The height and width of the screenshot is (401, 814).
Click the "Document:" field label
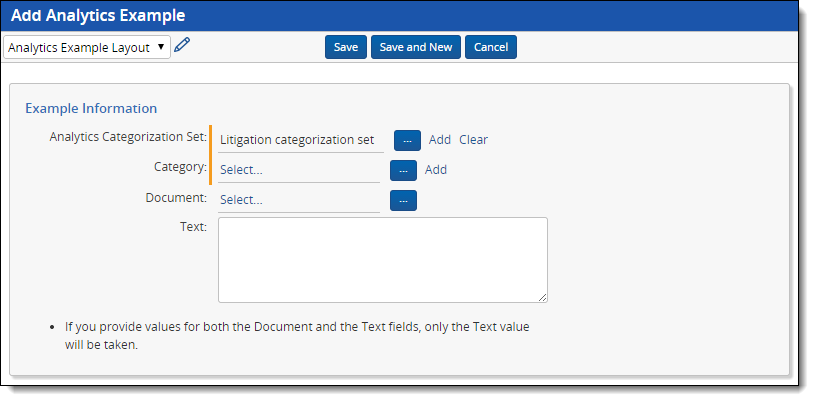tap(176, 198)
